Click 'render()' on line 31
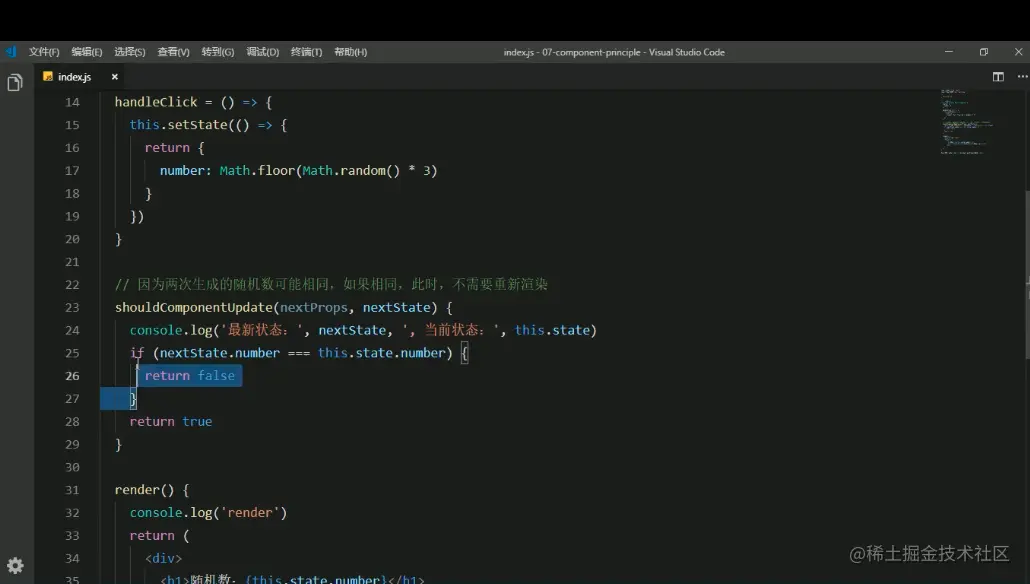This screenshot has width=1030, height=584. coord(145,490)
